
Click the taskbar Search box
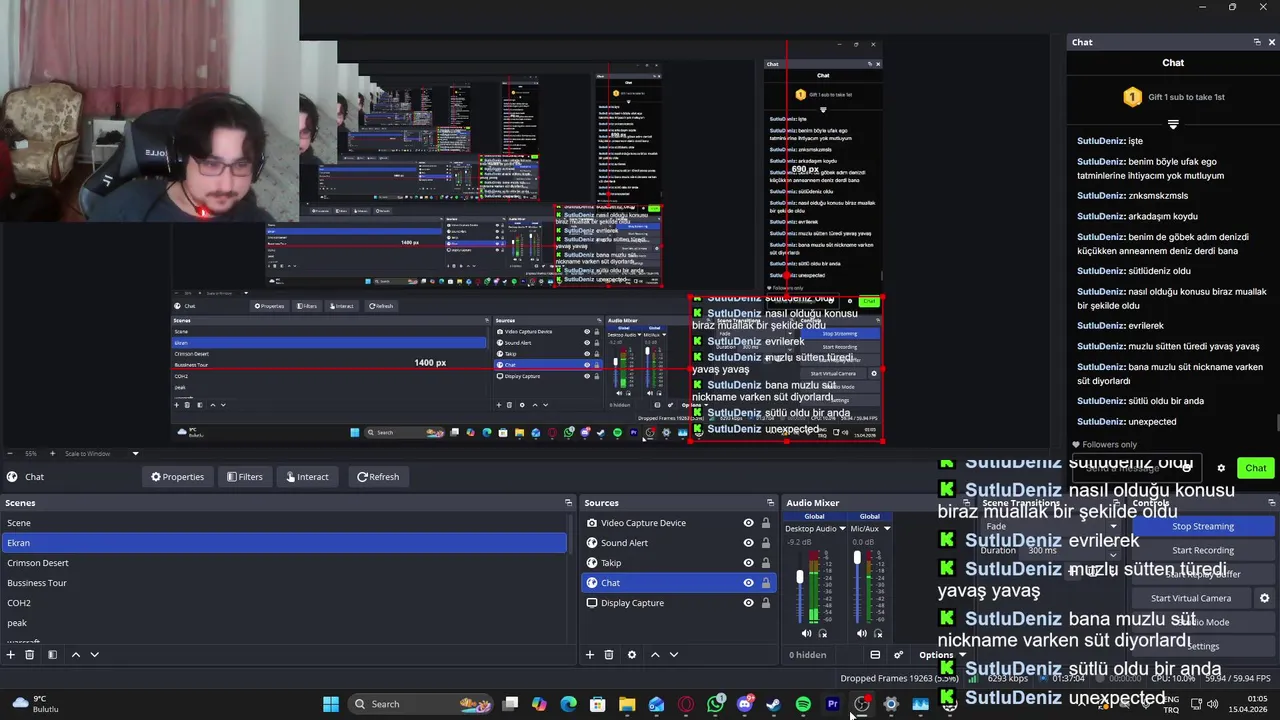pos(420,704)
